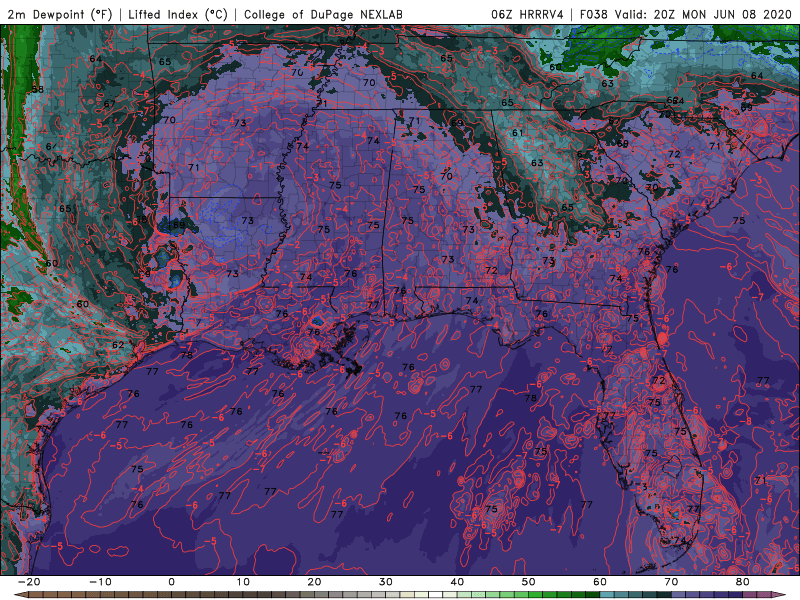The width and height of the screenshot is (800, 600).
Task: Select the 'F038' forecast hour text
Action: click(x=593, y=14)
